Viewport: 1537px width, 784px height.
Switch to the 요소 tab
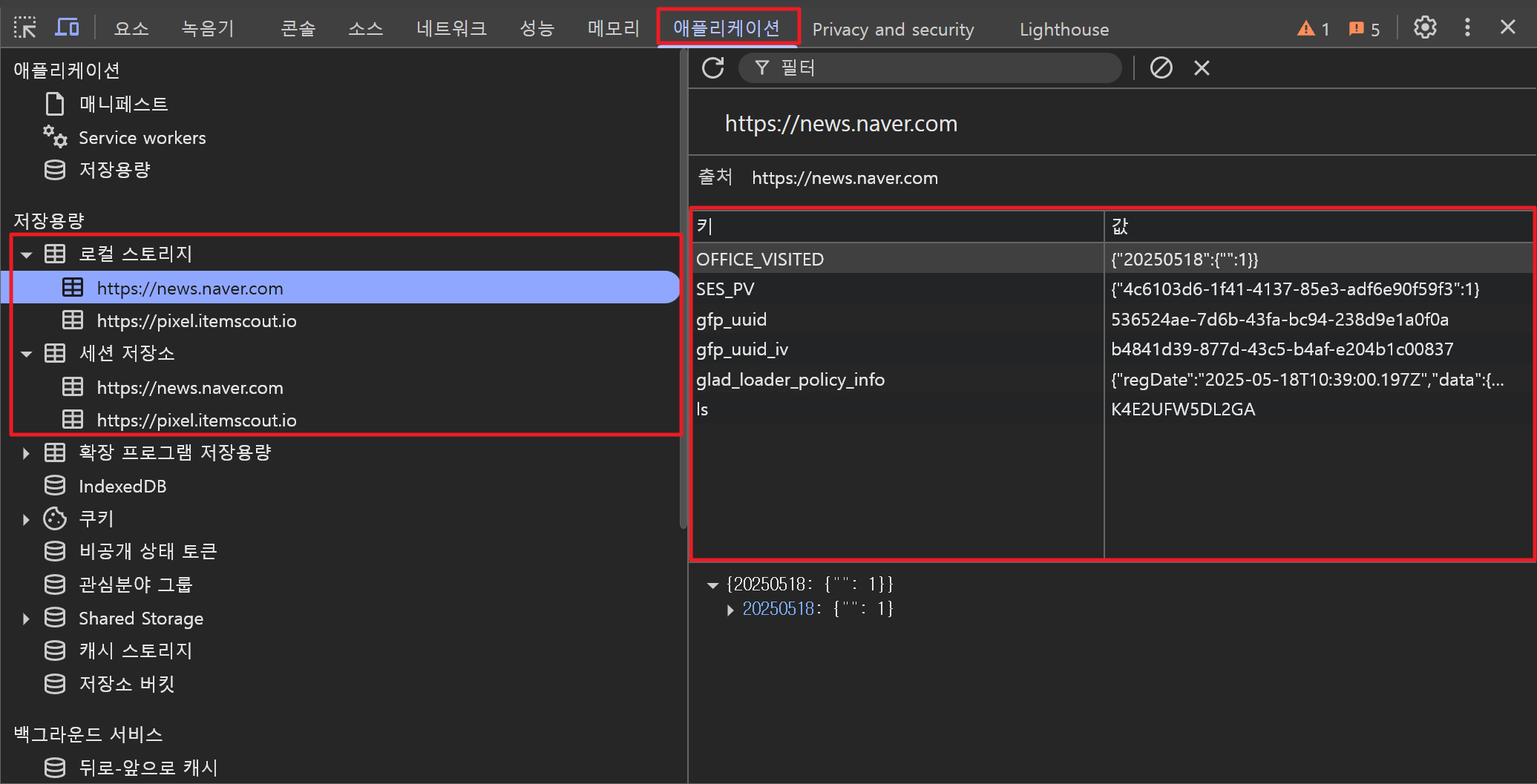[x=131, y=29]
